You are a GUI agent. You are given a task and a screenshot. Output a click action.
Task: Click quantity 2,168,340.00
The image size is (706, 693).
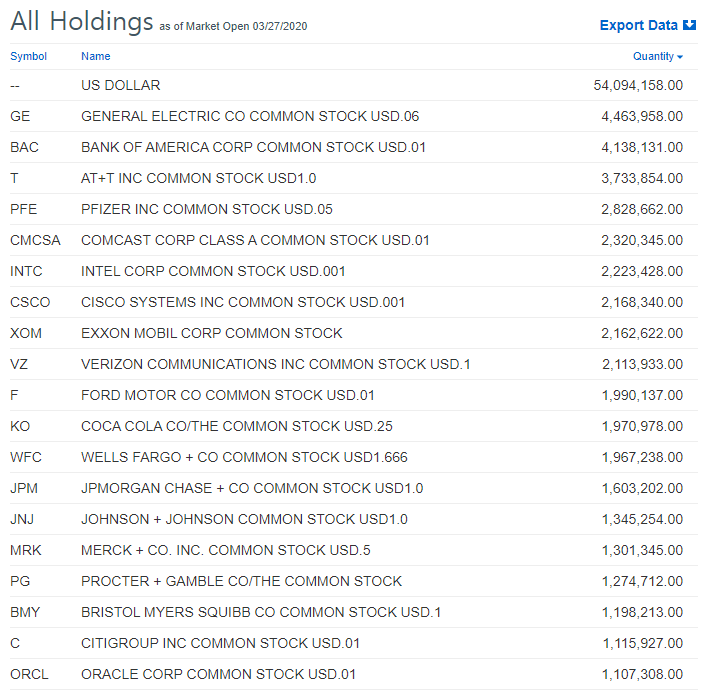(642, 302)
